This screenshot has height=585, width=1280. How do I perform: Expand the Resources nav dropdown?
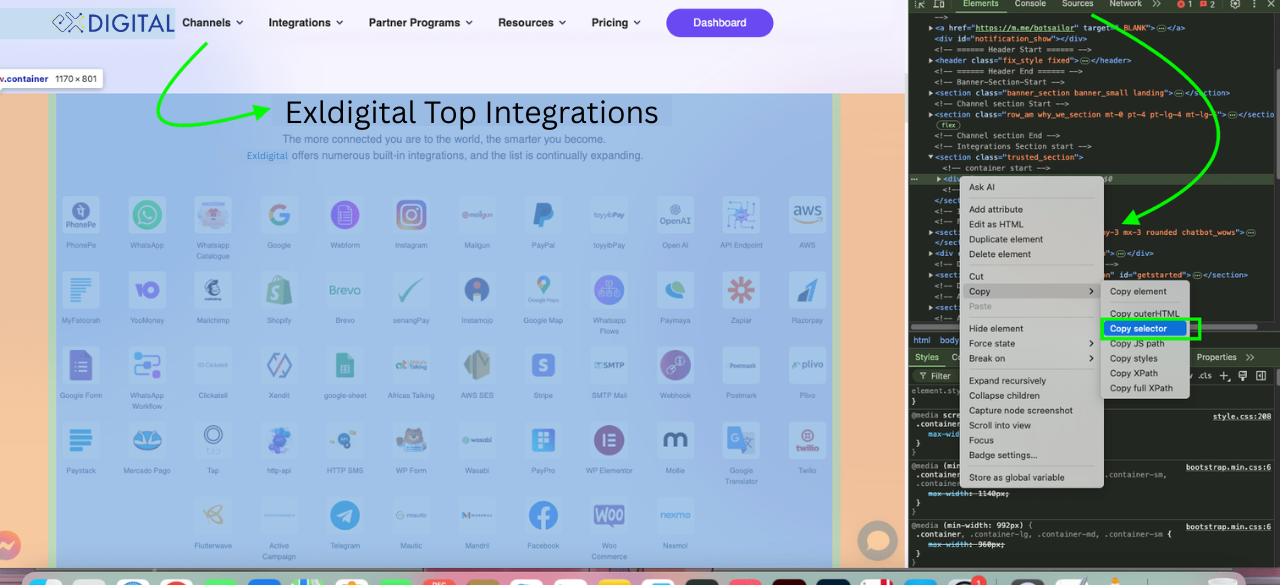coord(532,22)
